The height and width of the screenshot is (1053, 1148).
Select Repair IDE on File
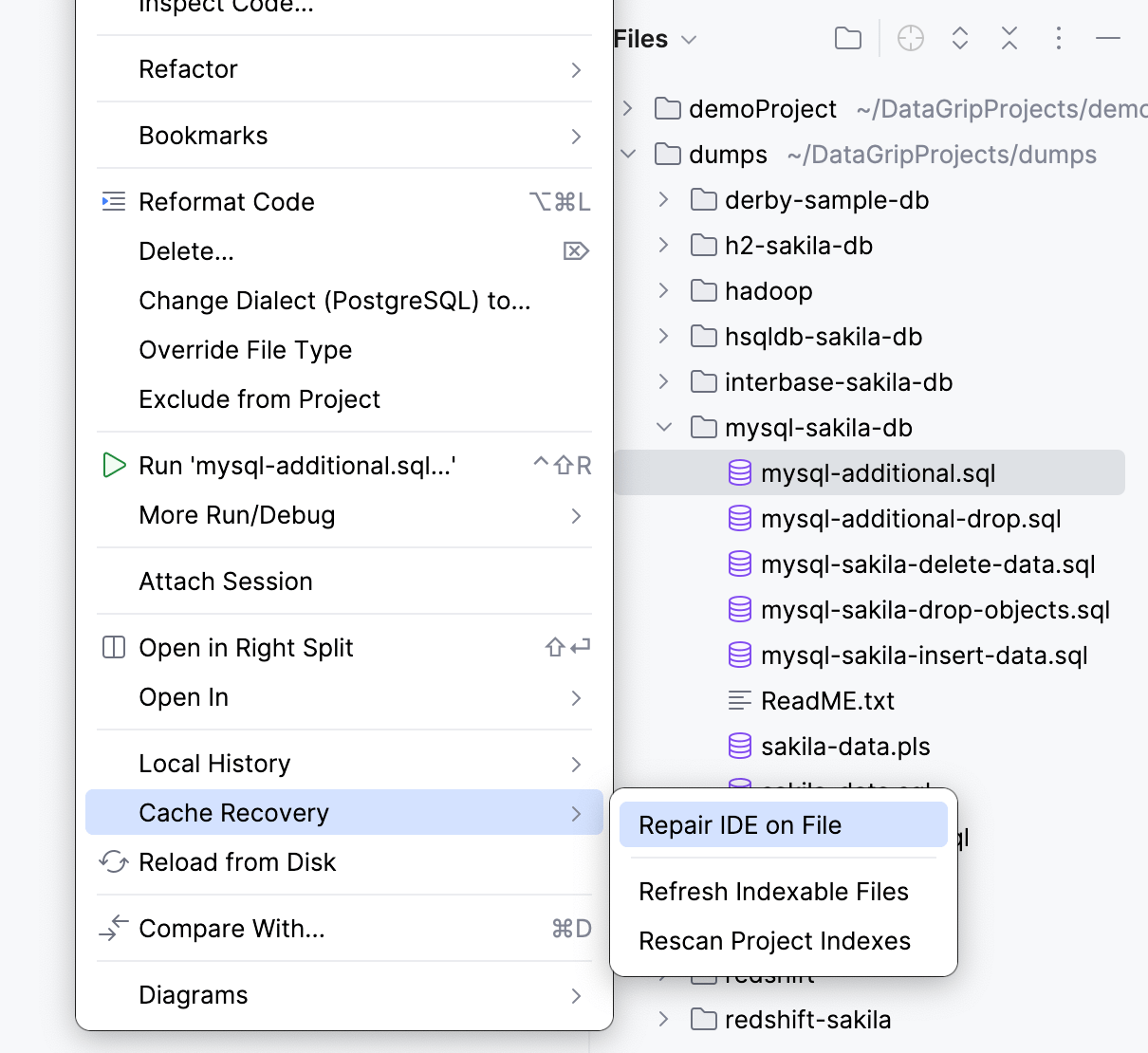point(740,824)
